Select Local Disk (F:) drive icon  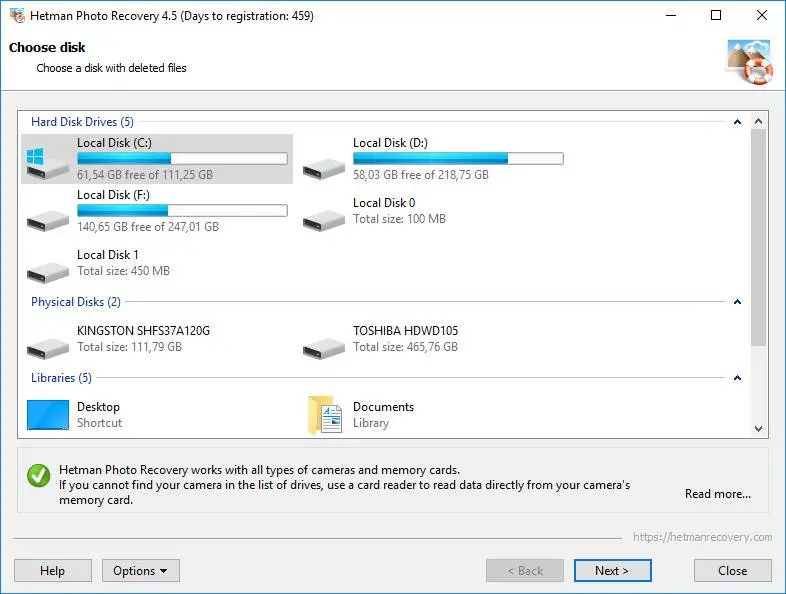48,221
